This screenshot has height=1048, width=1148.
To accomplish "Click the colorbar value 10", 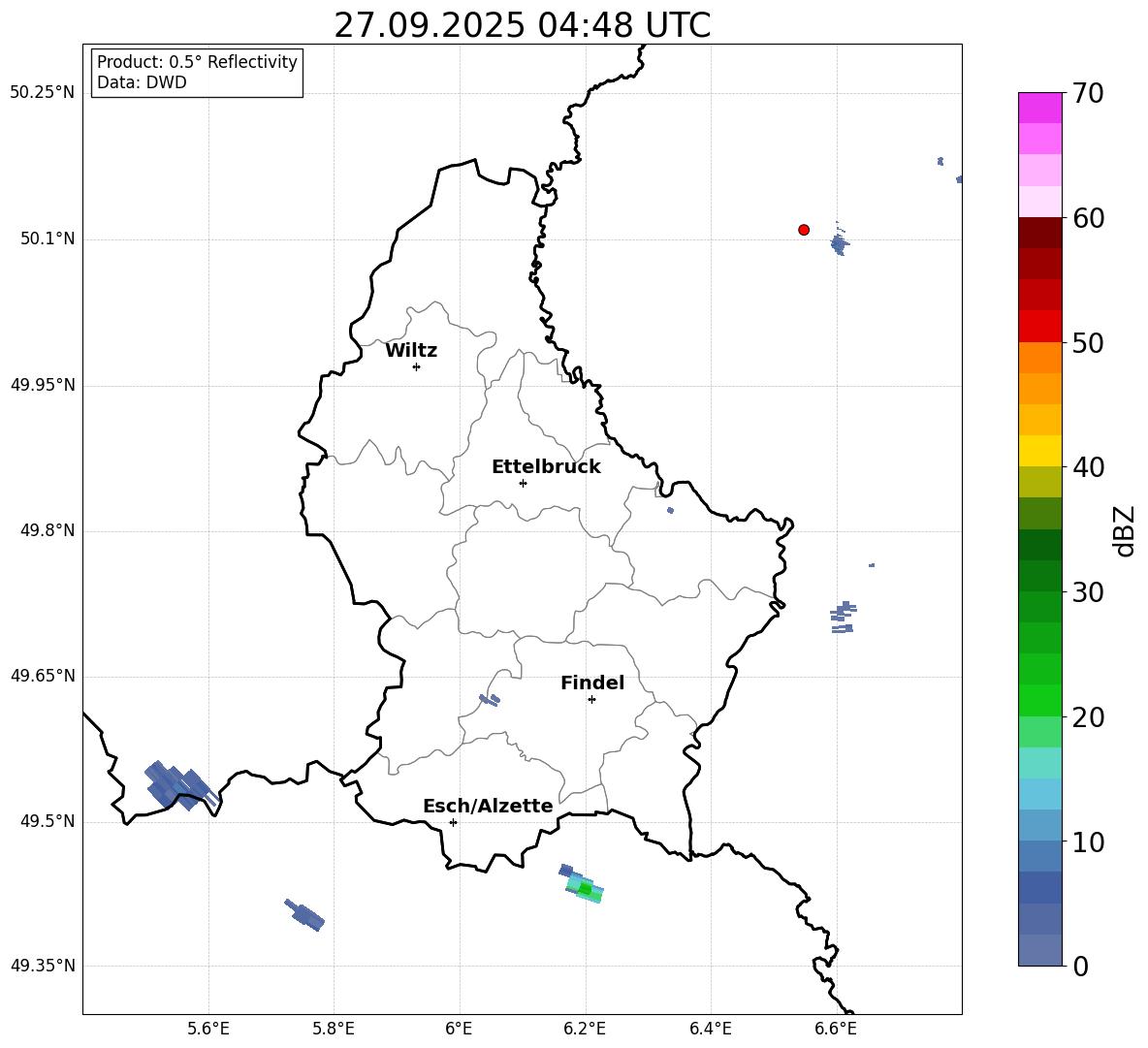I will click(x=1088, y=842).
